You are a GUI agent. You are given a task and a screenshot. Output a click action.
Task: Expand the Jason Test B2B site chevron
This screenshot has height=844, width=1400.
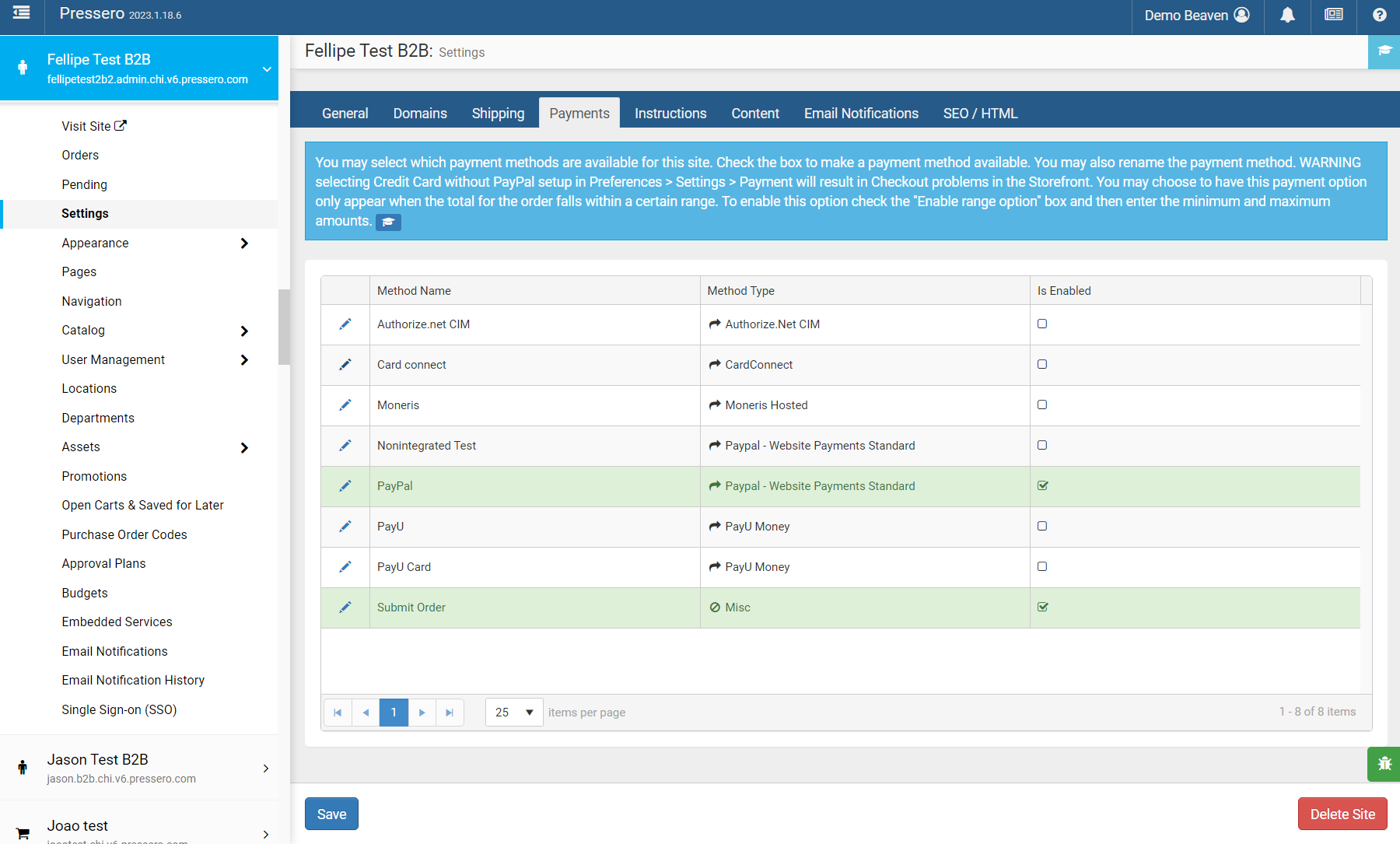tap(266, 769)
